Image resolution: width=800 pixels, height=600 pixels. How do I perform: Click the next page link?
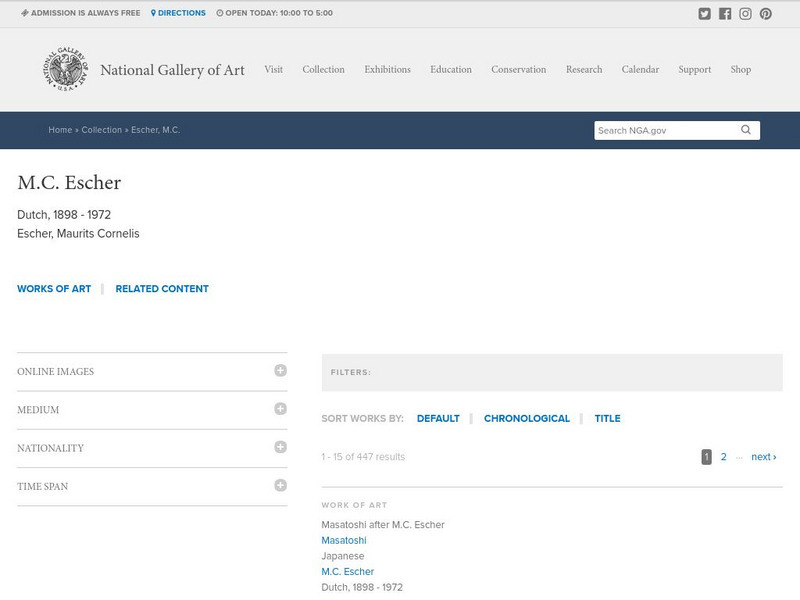(763, 457)
